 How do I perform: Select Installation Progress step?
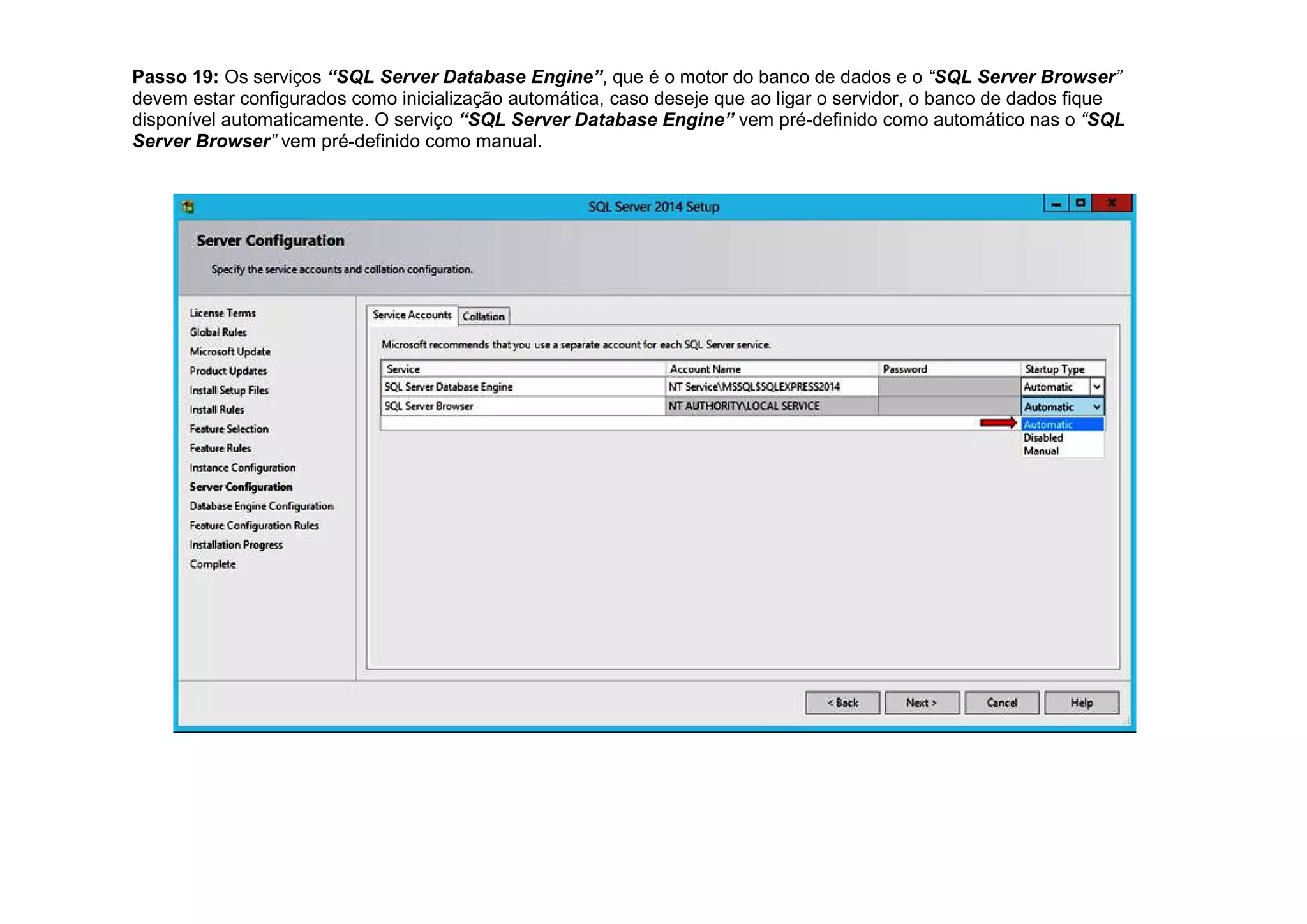pyautogui.click(x=235, y=545)
